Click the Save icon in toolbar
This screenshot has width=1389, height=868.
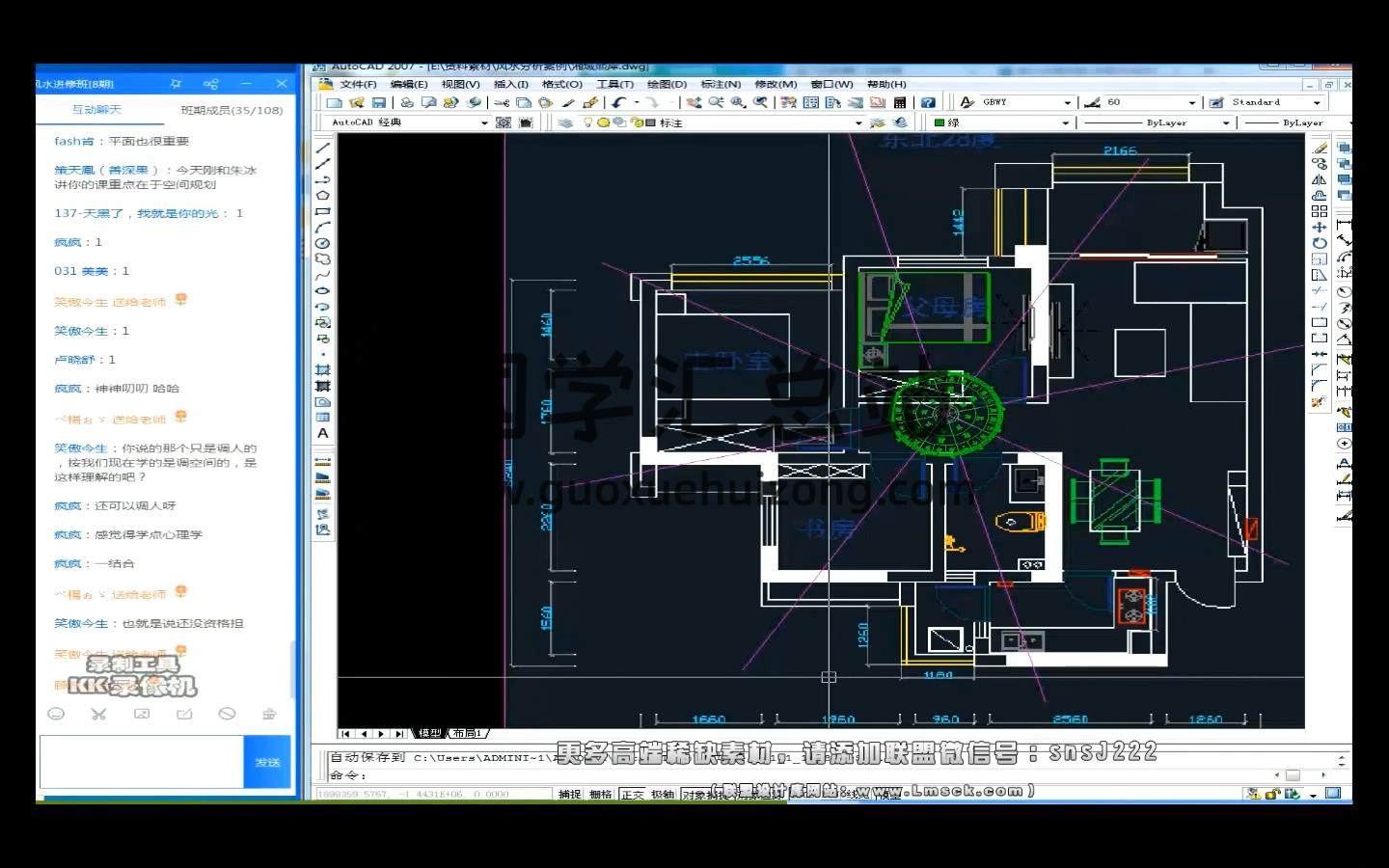(379, 102)
